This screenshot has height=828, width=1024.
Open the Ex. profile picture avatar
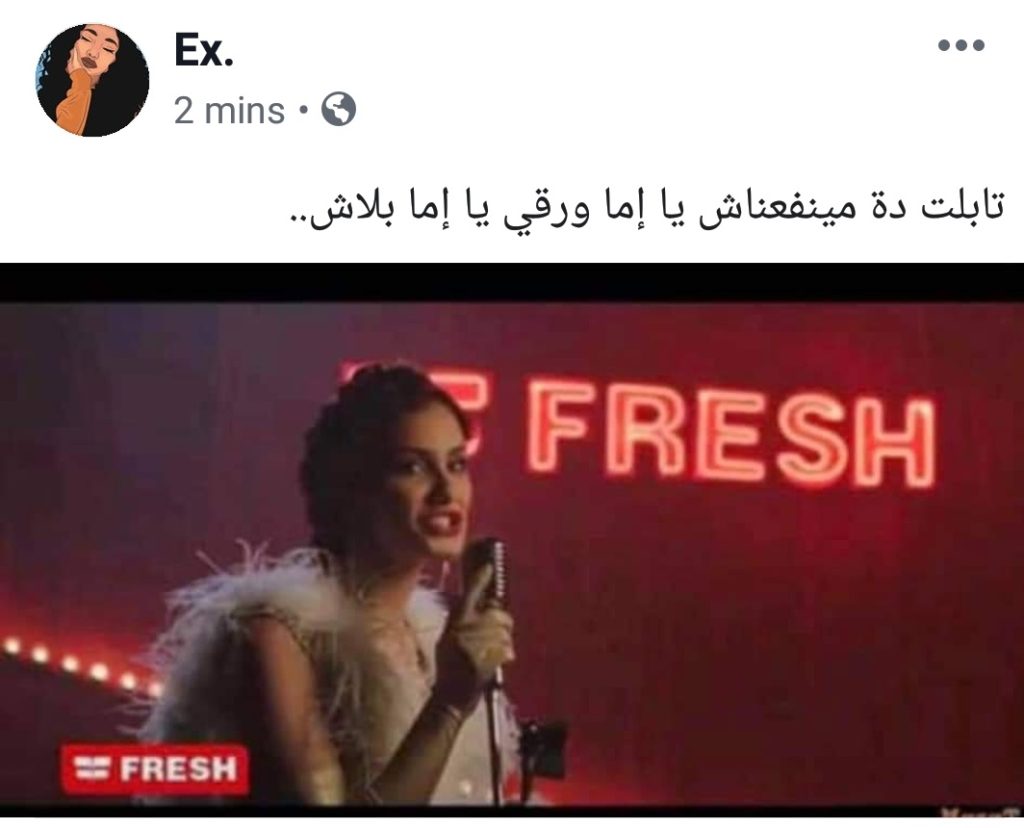pos(92,80)
